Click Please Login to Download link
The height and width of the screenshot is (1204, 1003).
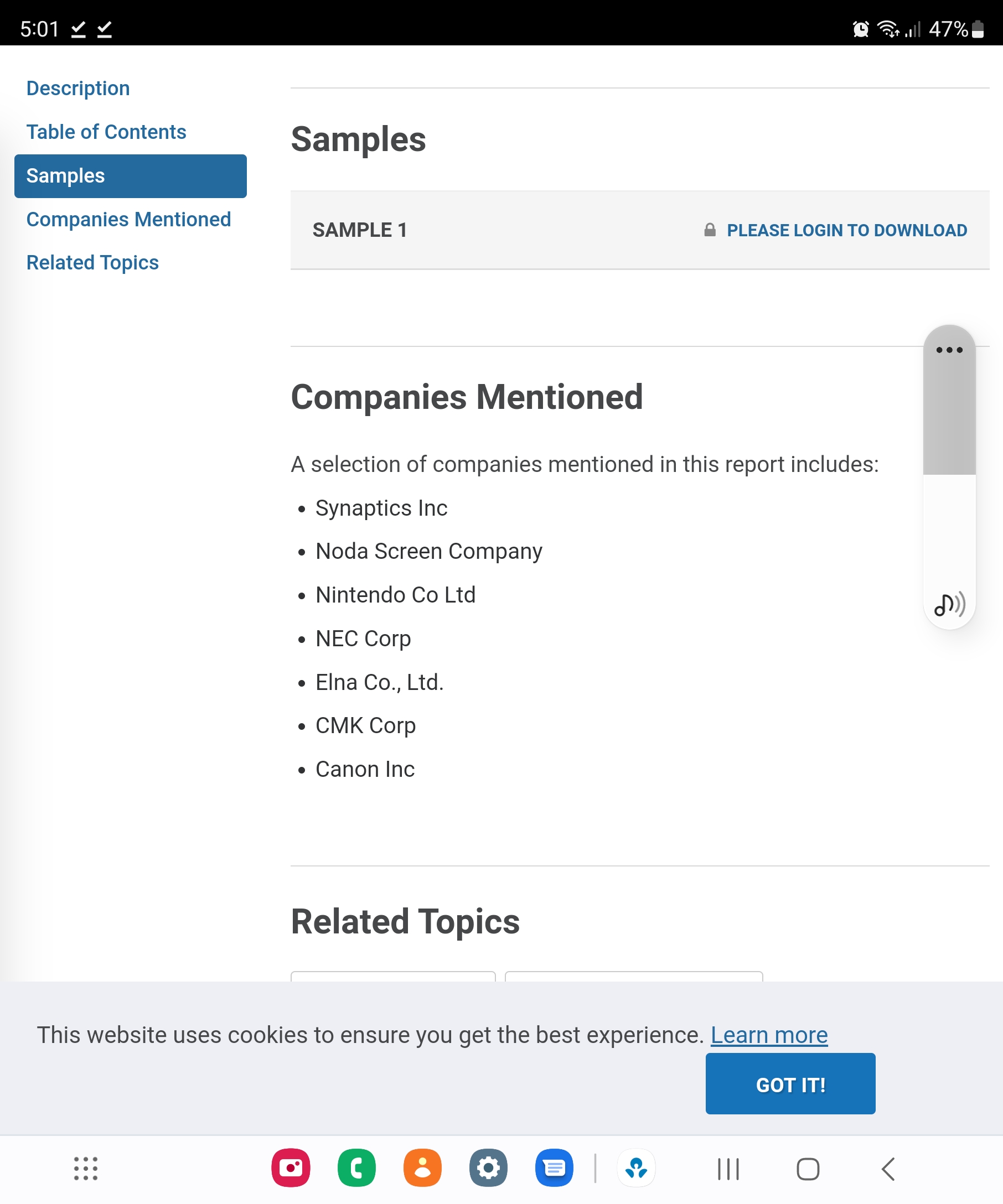coord(846,231)
